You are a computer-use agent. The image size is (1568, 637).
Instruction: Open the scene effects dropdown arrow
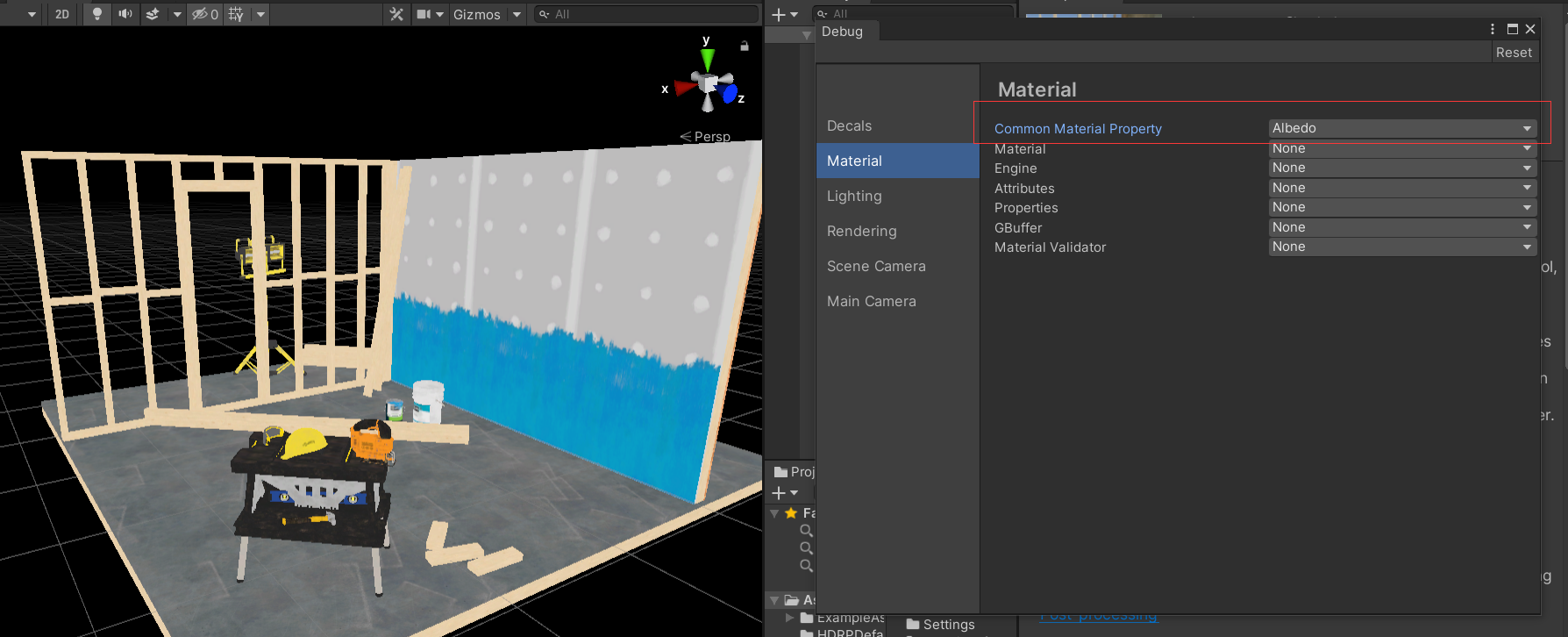click(x=177, y=14)
